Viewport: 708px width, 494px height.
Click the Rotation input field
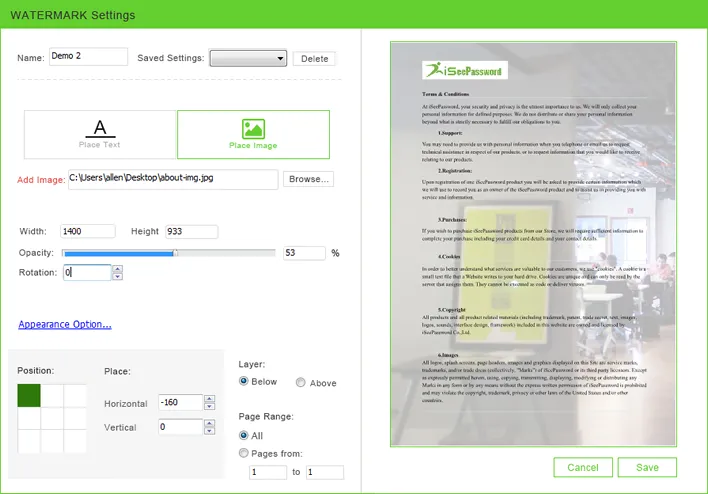(x=87, y=272)
